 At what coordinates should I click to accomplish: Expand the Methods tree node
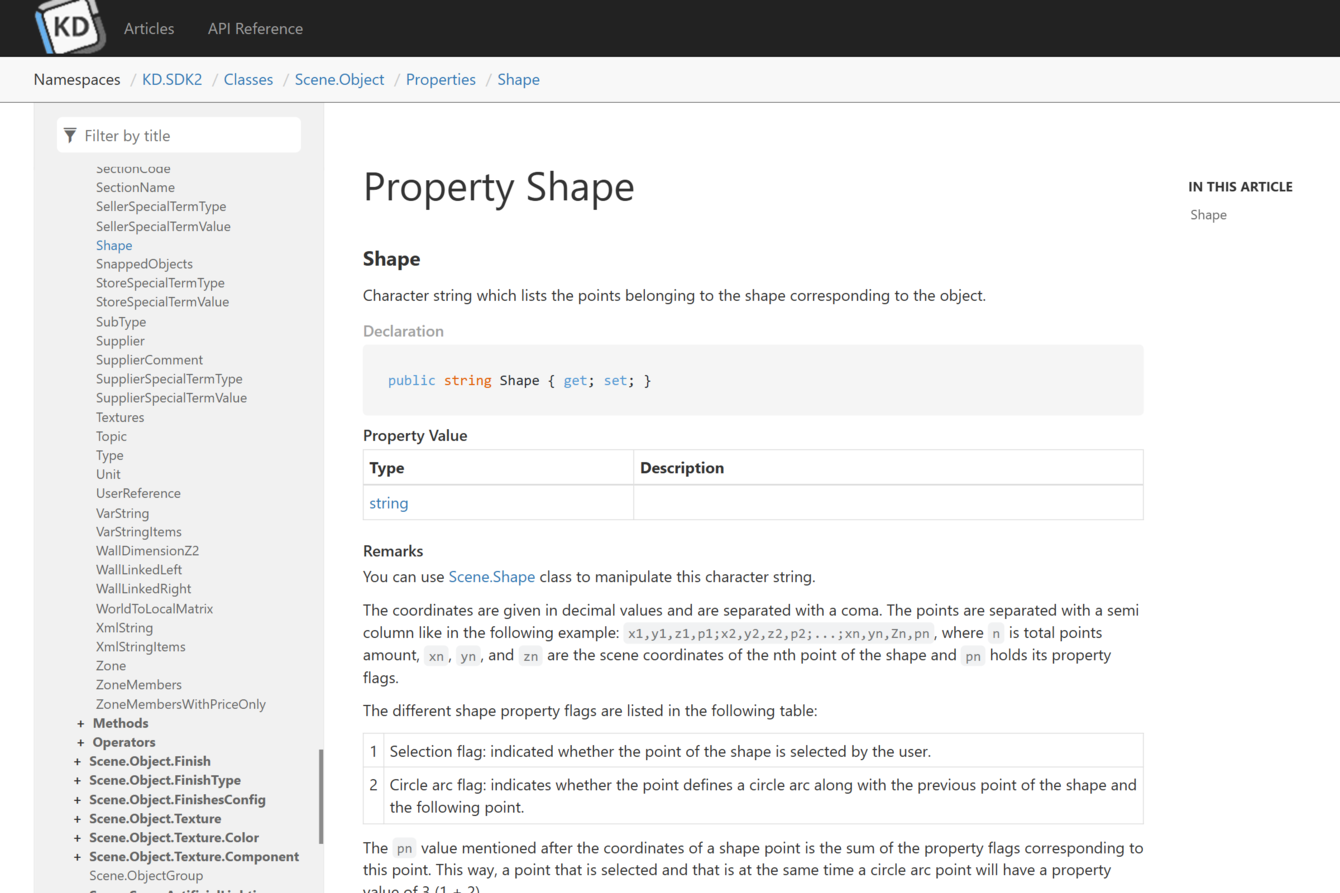80,723
